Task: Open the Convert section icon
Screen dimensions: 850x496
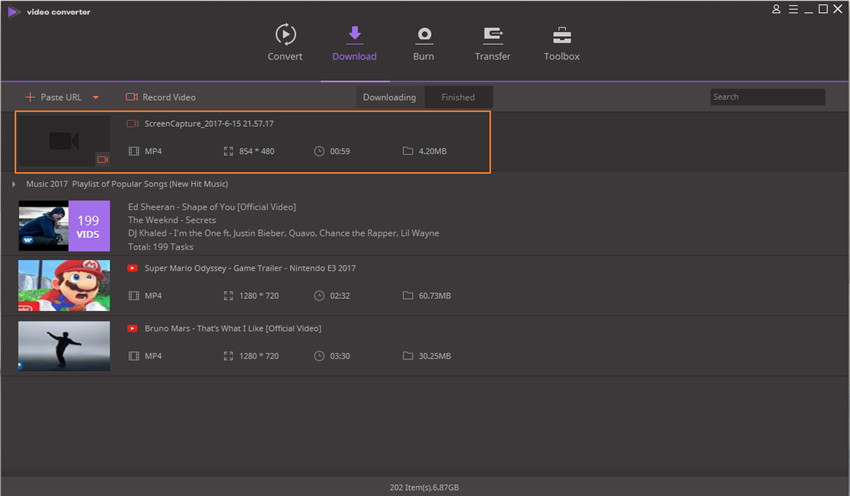Action: (285, 34)
